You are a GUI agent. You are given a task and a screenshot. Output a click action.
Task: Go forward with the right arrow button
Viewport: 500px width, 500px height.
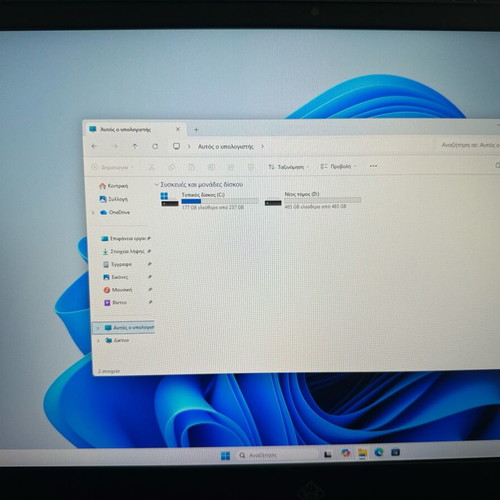point(115,146)
